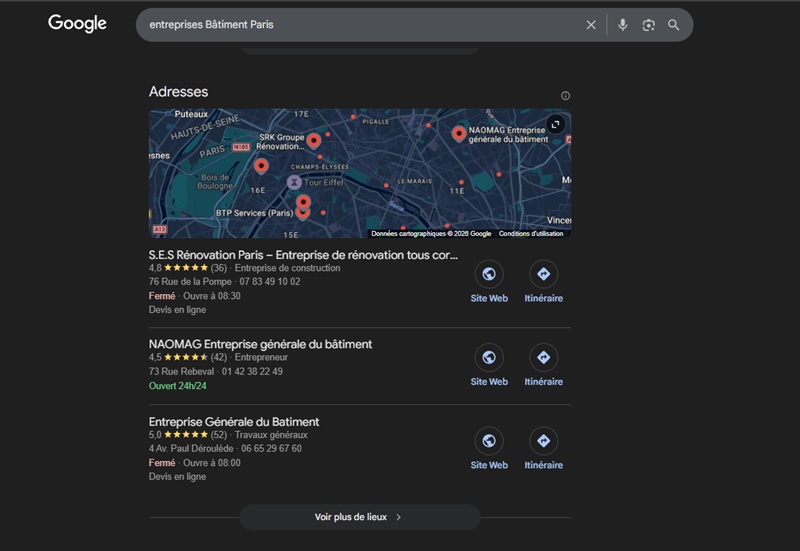The image size is (800, 551).
Task: Click Puteaux label on the map
Action: click(191, 114)
